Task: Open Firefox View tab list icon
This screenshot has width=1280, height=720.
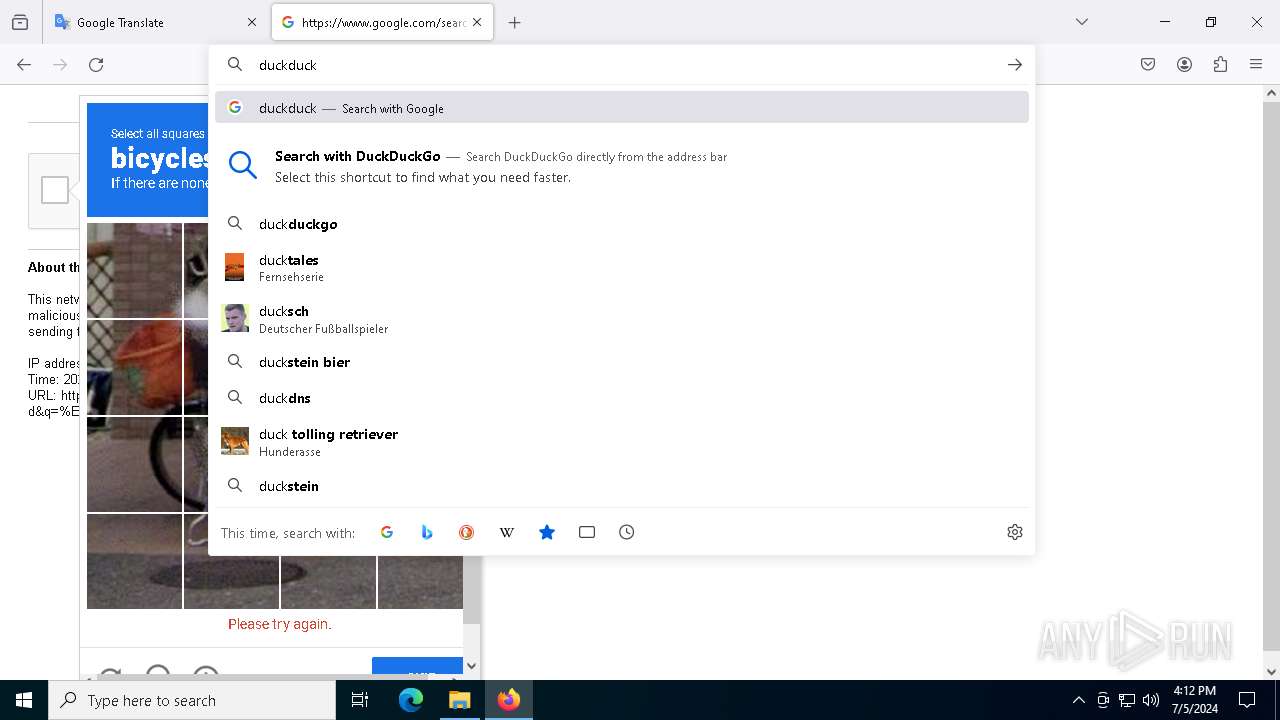Action: pos(20,22)
